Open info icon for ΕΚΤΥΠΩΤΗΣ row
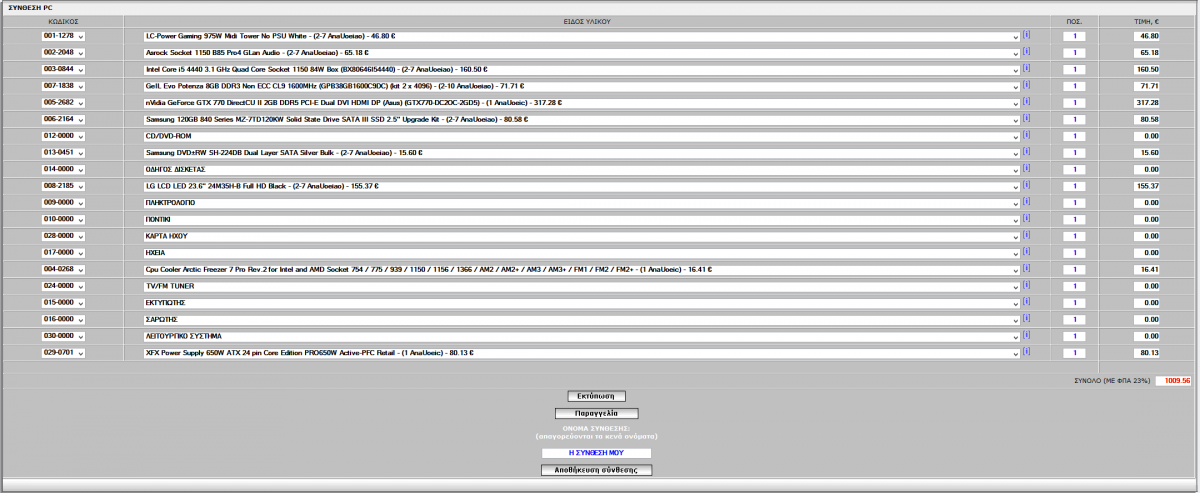The width and height of the screenshot is (1200, 493). tap(1026, 302)
